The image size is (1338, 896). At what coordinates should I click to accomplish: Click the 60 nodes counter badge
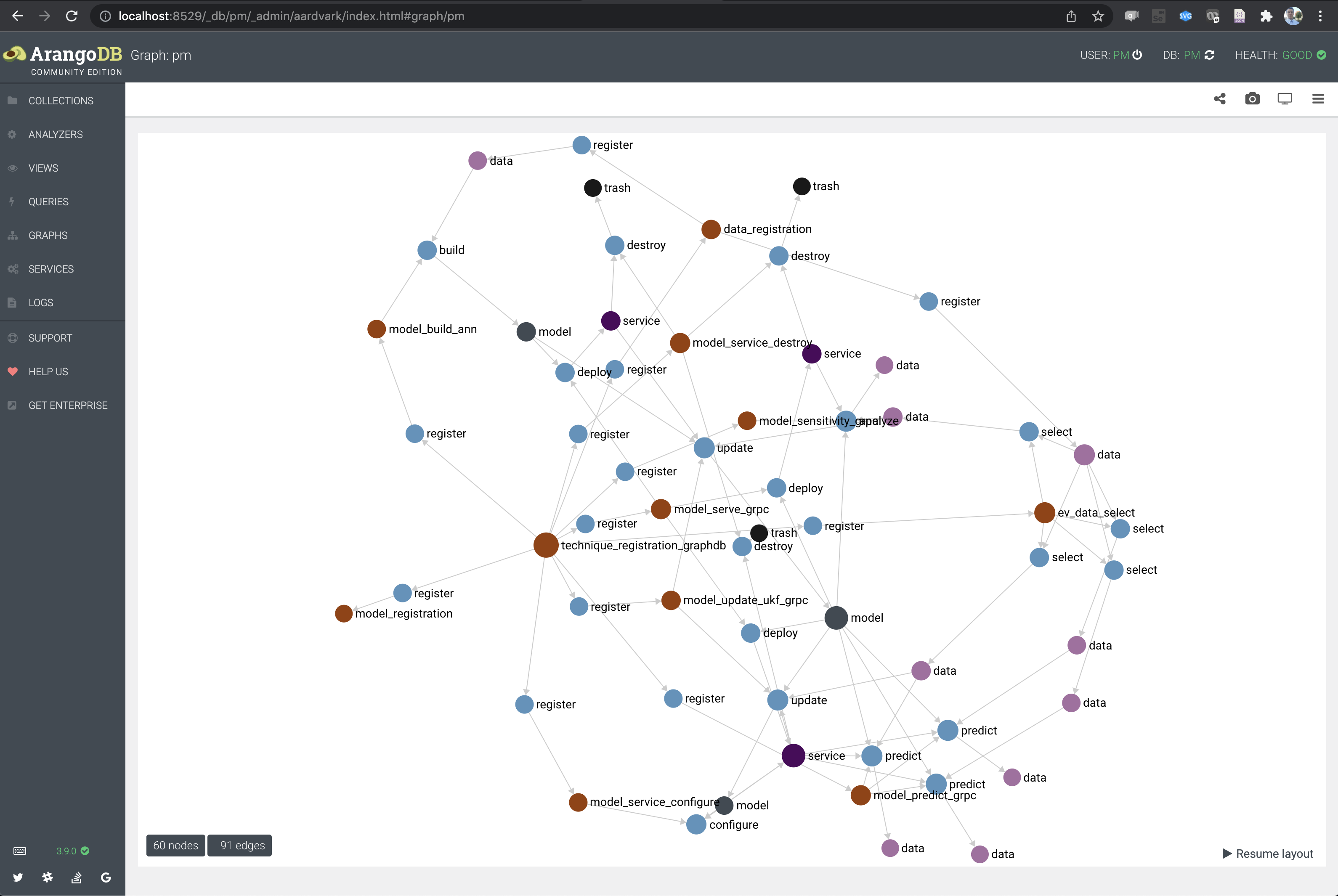[x=175, y=845]
